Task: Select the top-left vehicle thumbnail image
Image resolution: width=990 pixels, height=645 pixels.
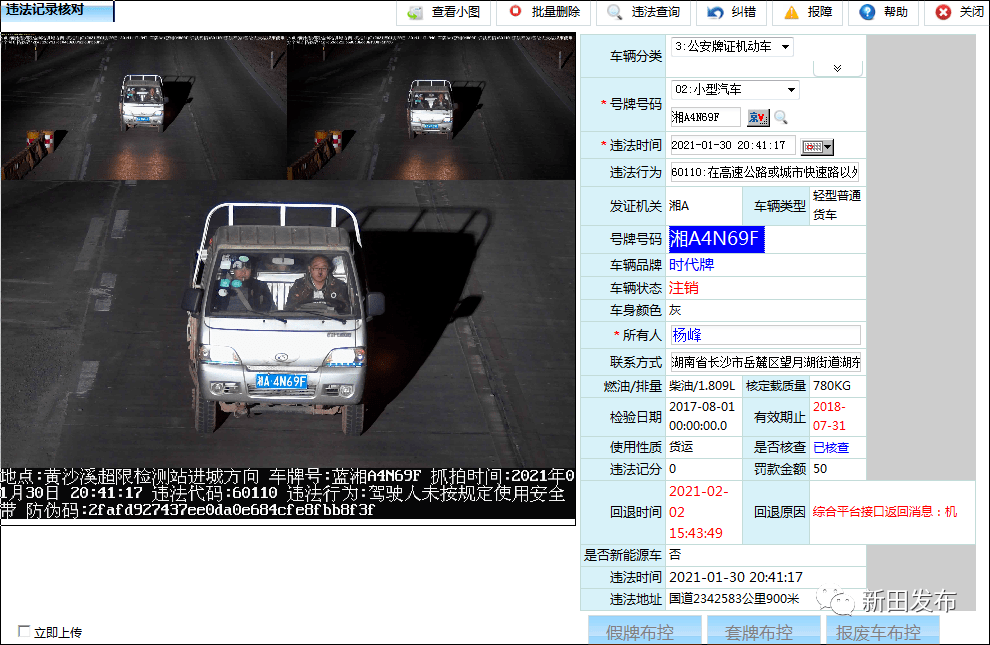Action: (144, 109)
